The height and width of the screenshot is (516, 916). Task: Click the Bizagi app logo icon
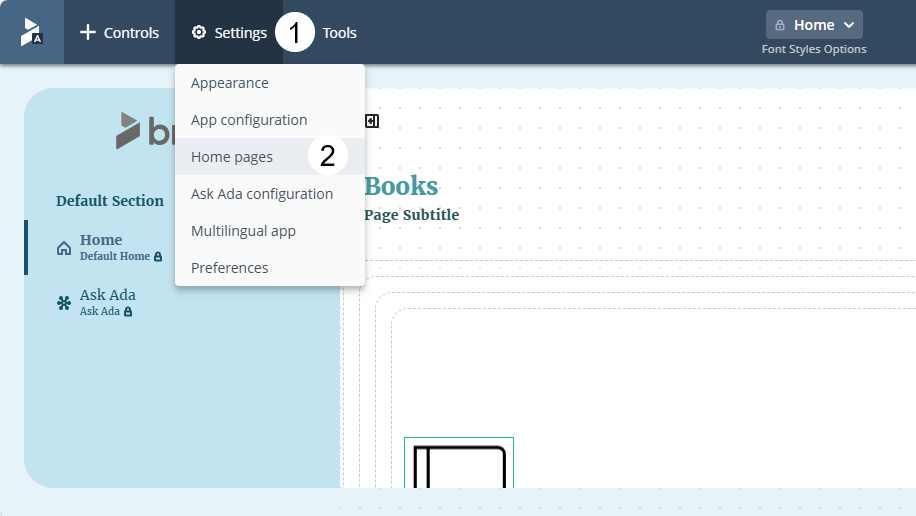32,32
